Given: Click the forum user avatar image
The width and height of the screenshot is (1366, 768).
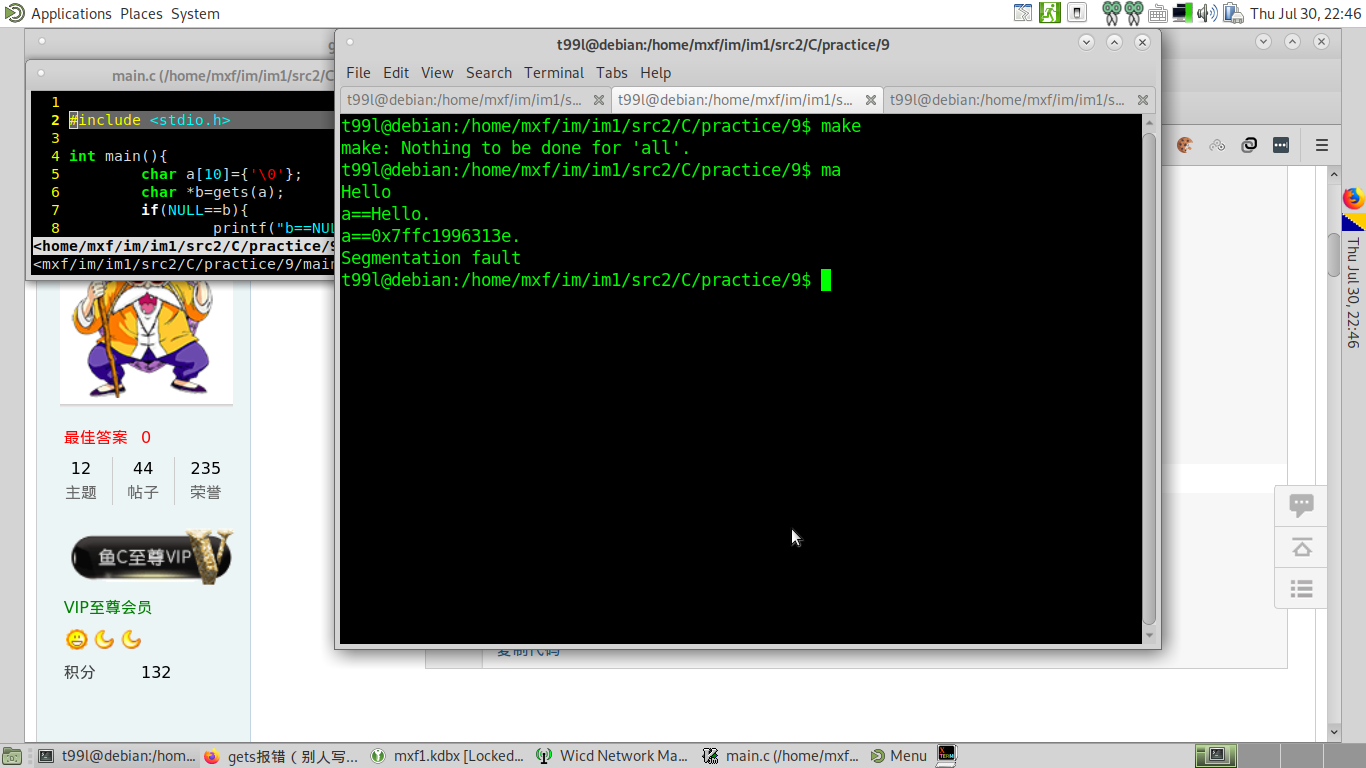Looking at the screenshot, I should [146, 340].
